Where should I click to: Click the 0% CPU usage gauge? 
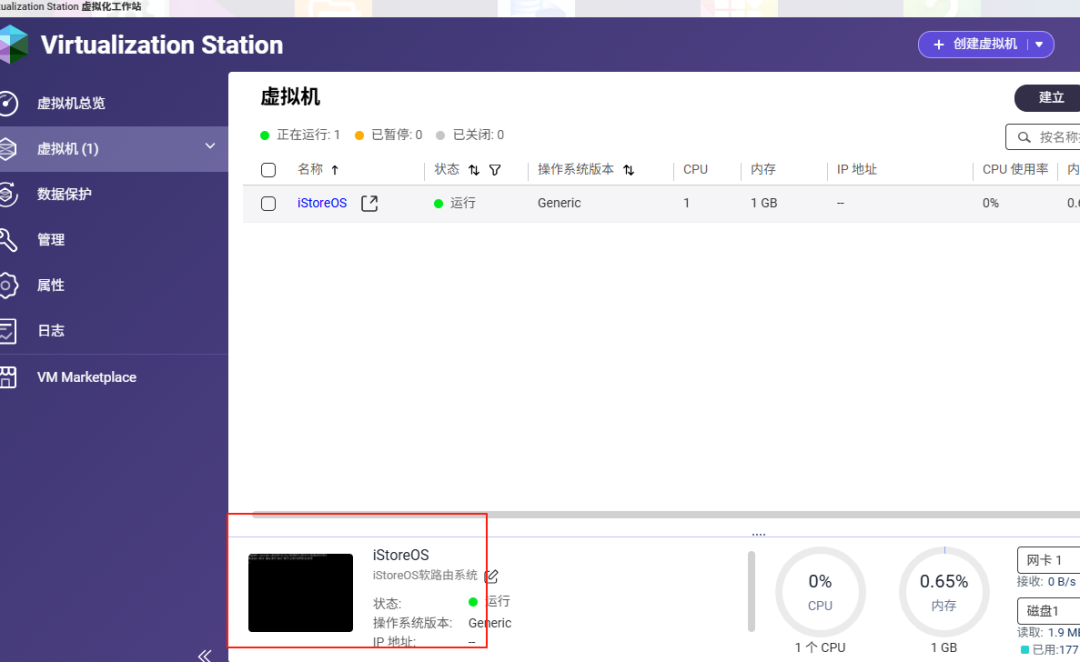pyautogui.click(x=820, y=592)
